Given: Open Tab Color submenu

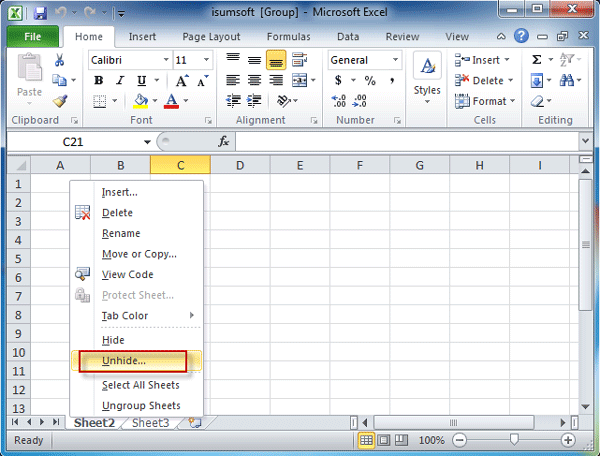Looking at the screenshot, I should [x=136, y=316].
